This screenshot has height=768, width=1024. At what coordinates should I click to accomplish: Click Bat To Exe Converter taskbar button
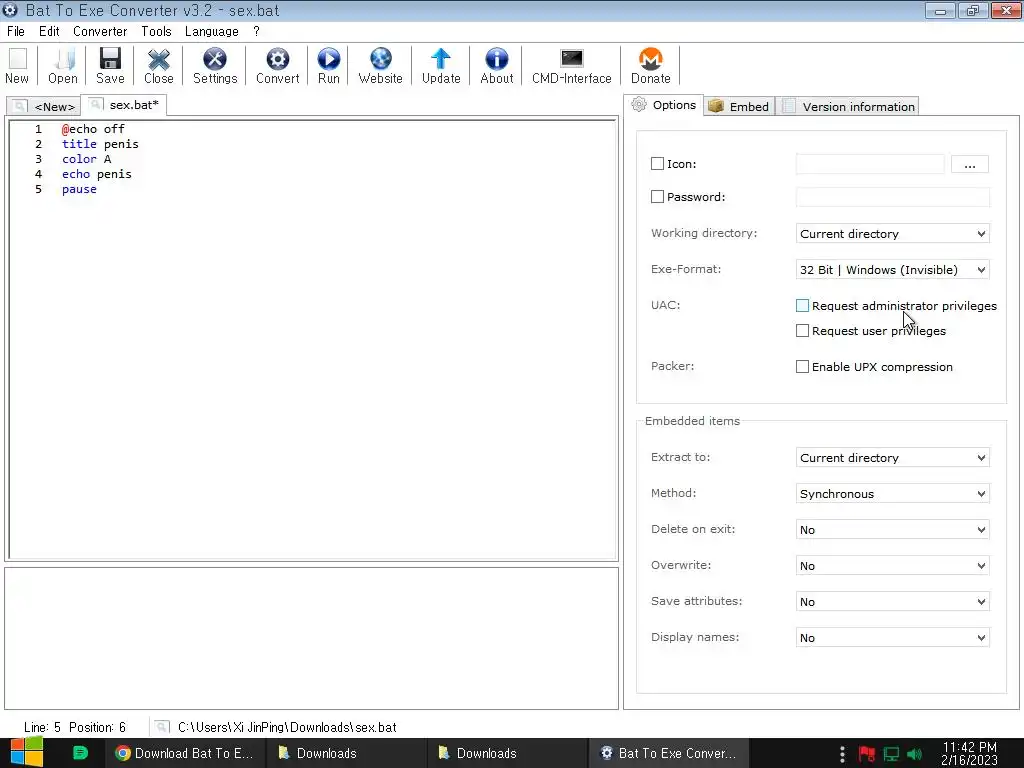click(x=668, y=753)
